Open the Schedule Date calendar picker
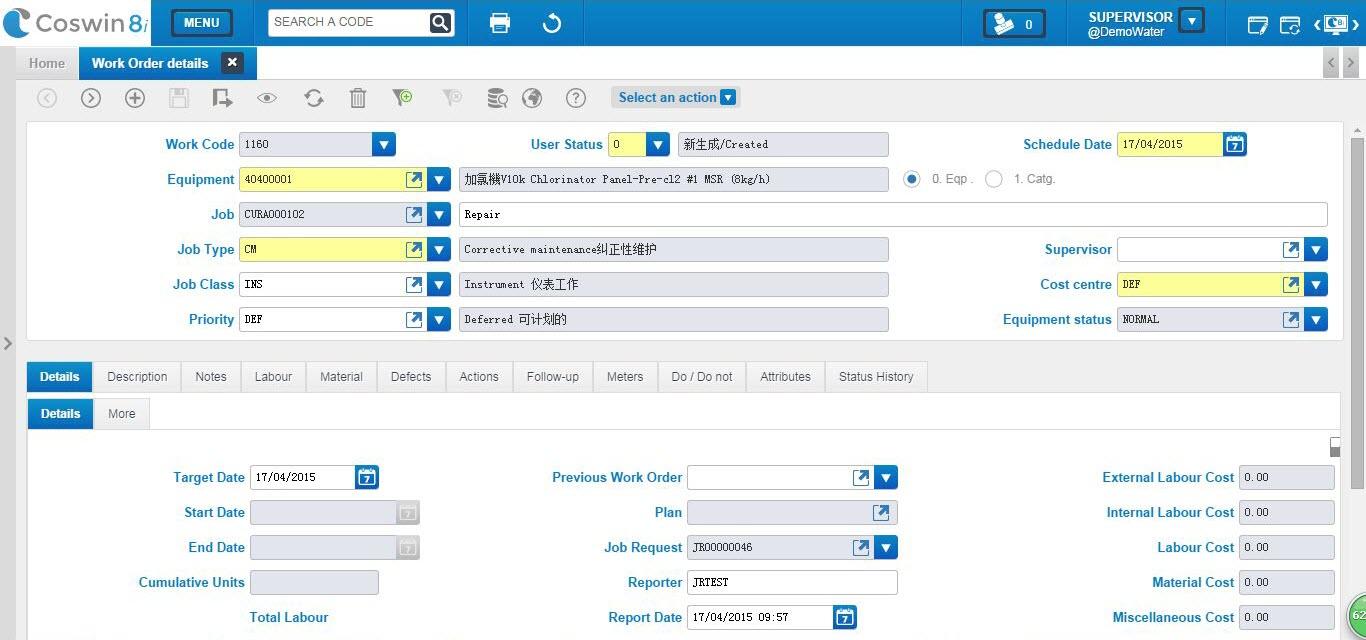 1235,145
